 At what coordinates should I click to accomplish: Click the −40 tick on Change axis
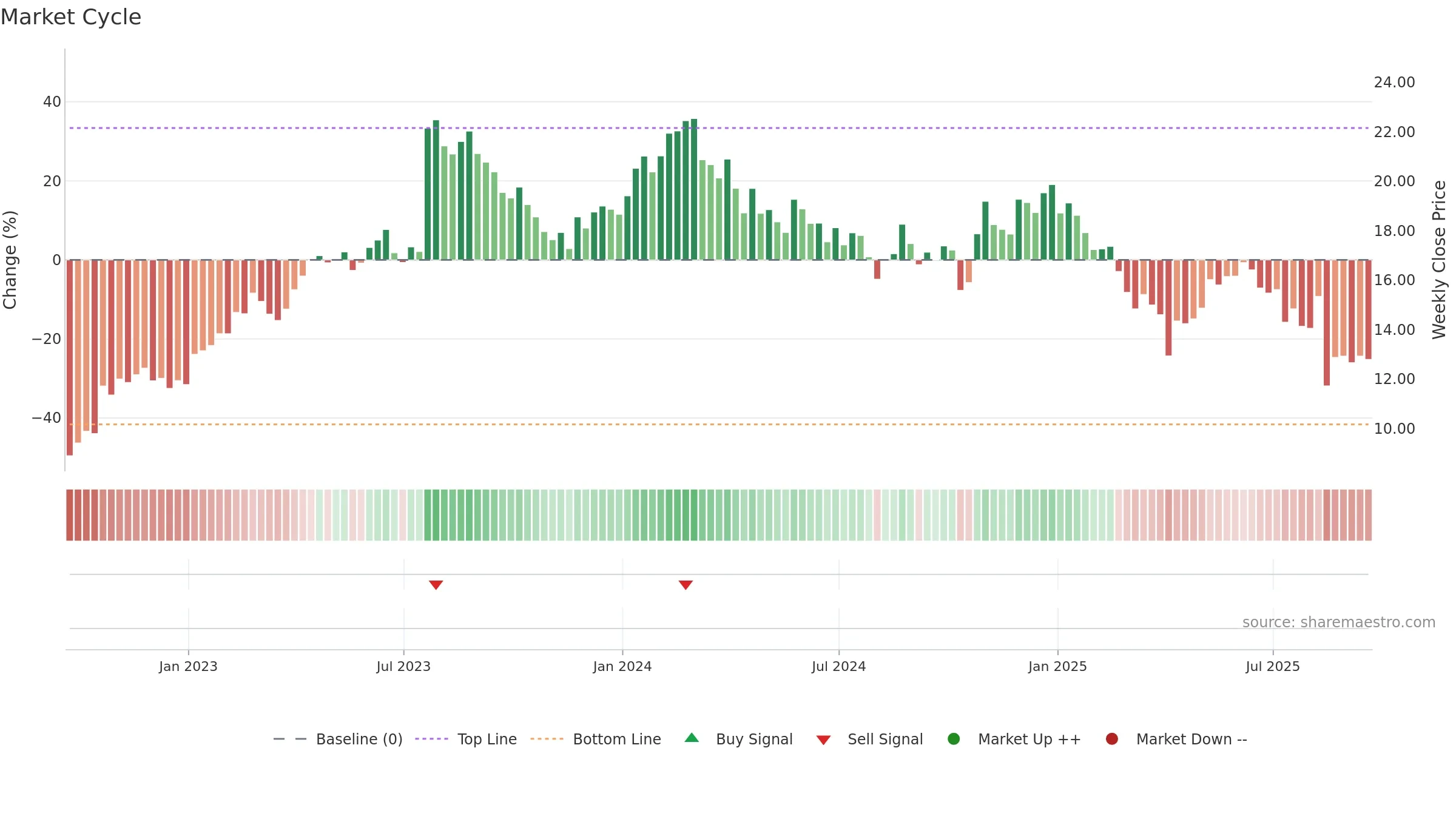(x=46, y=418)
